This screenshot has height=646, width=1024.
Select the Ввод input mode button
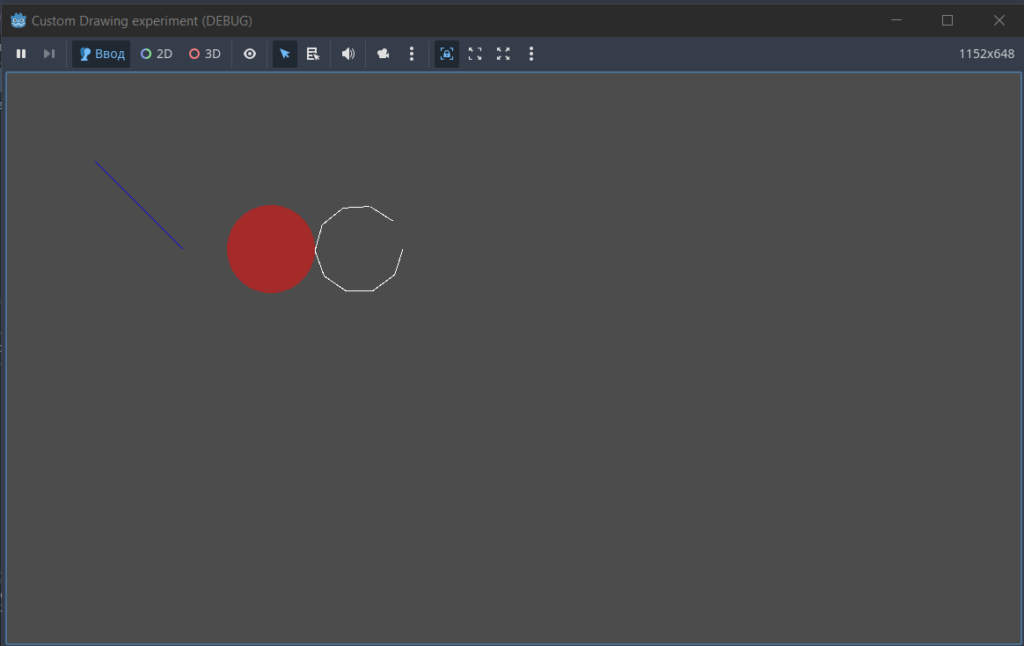pyautogui.click(x=101, y=54)
